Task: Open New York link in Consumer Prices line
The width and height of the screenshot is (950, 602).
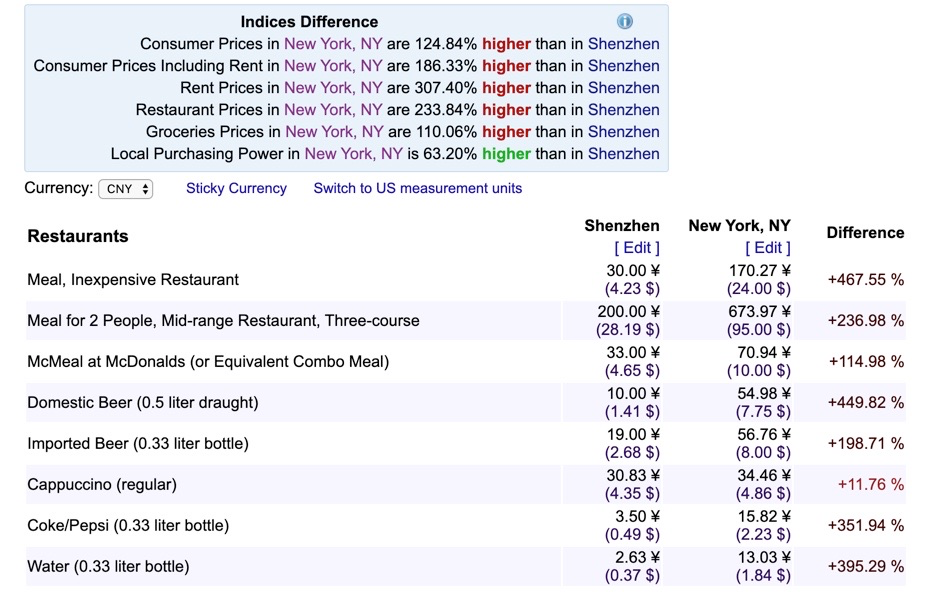Action: pyautogui.click(x=333, y=44)
